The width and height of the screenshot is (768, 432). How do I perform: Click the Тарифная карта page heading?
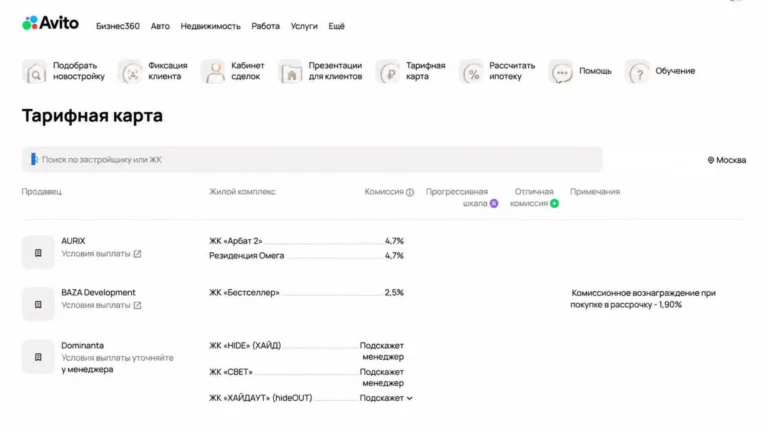point(92,116)
